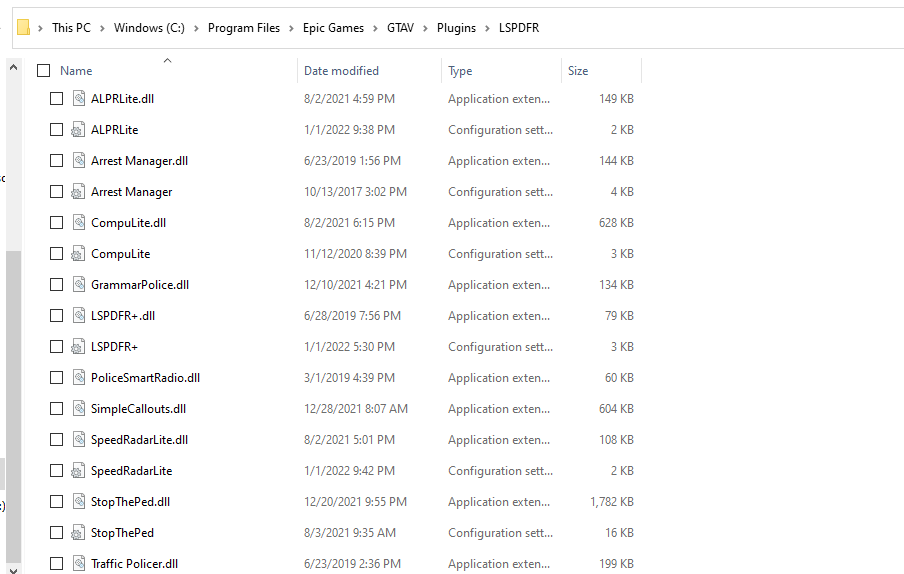Click the SimpleCallouts.dll file icon

pyautogui.click(x=79, y=409)
